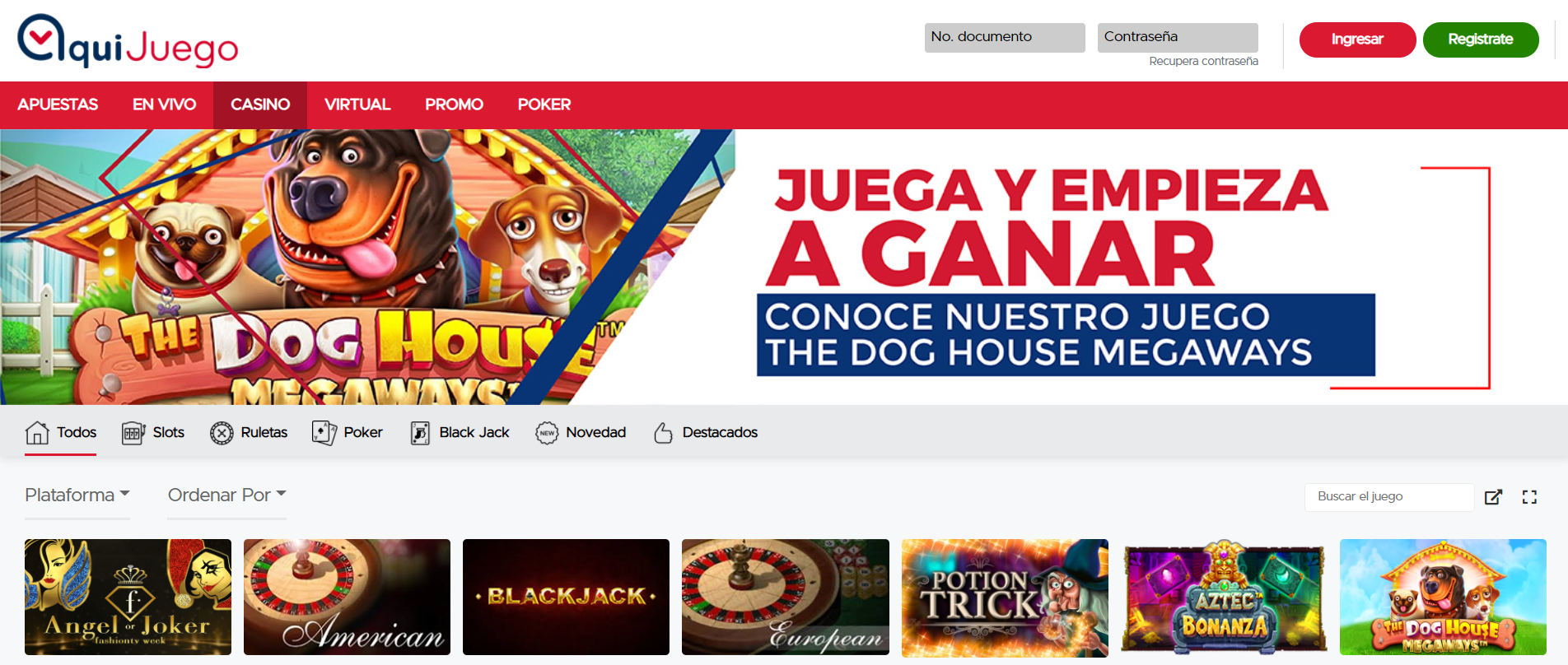Select the CASINO menu item
Screen dimensions: 1568x665
pyautogui.click(x=260, y=105)
